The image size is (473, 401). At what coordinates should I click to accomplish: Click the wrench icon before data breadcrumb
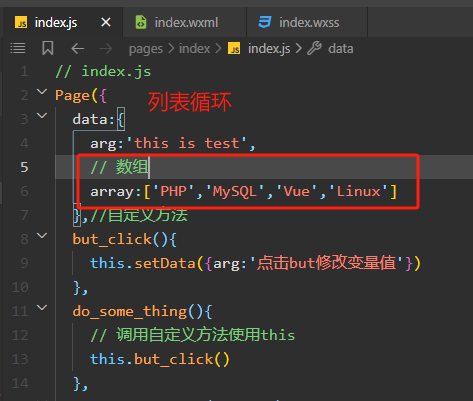click(x=314, y=48)
